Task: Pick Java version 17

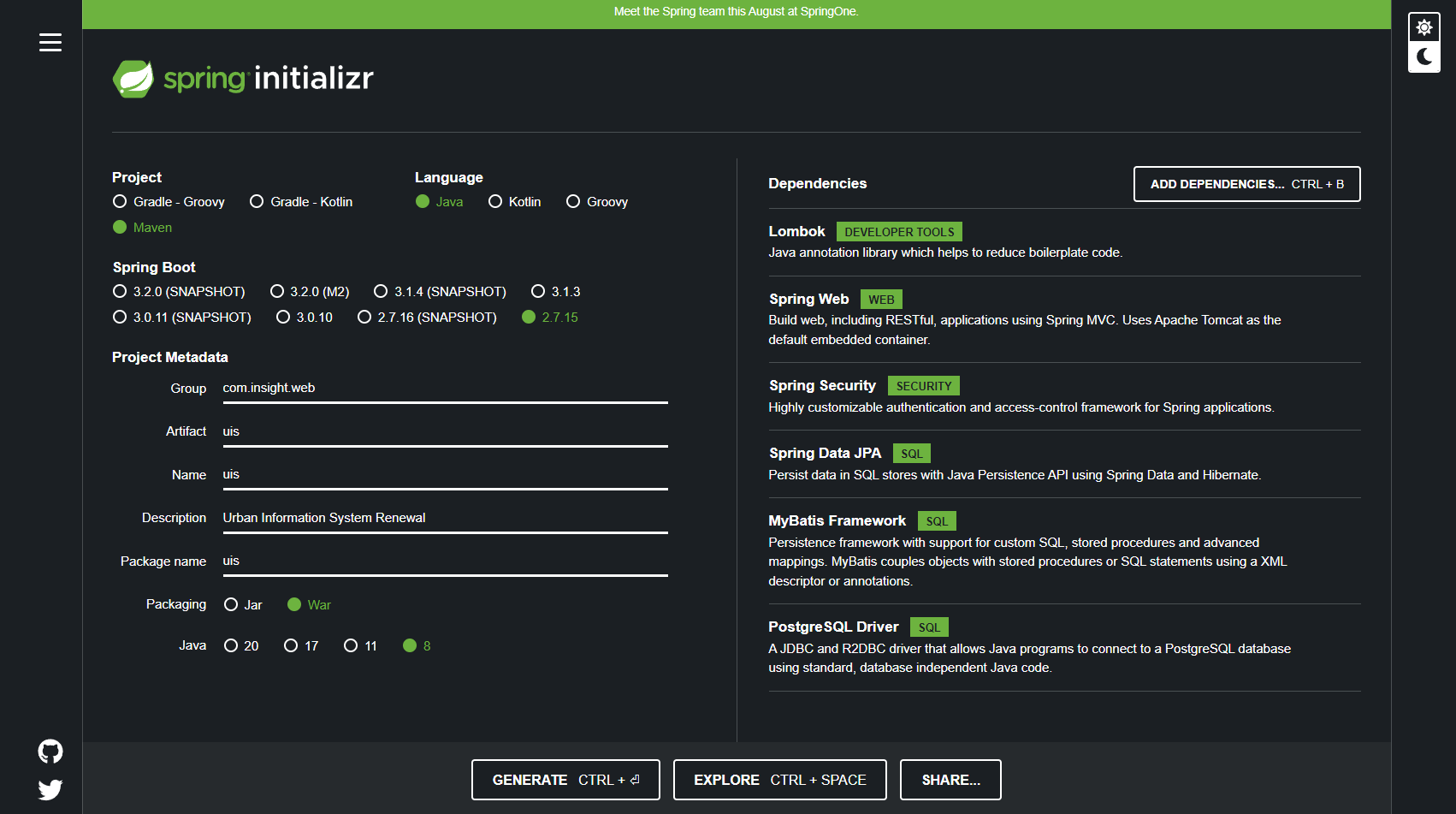Action: (301, 646)
